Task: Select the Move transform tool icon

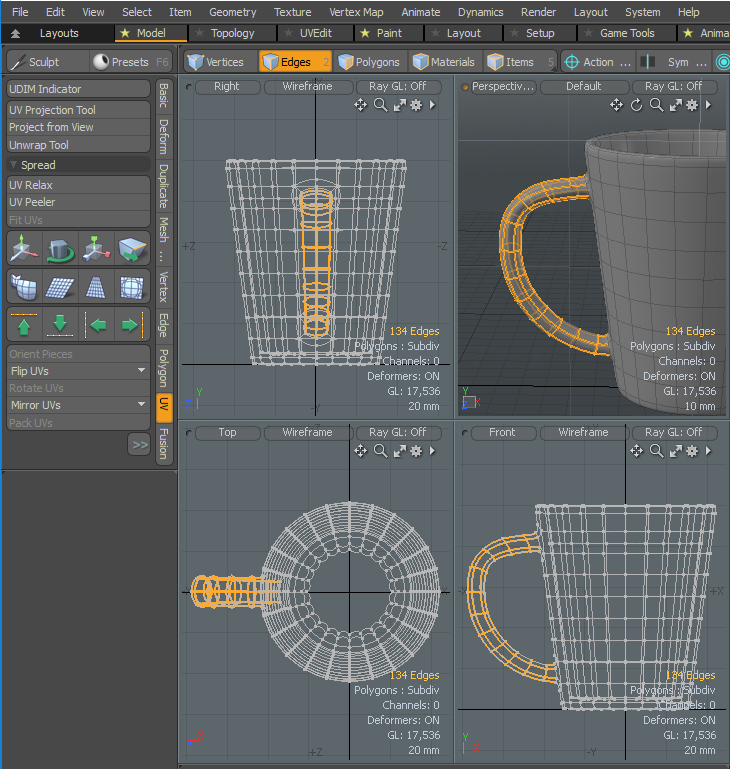Action: [x=24, y=248]
